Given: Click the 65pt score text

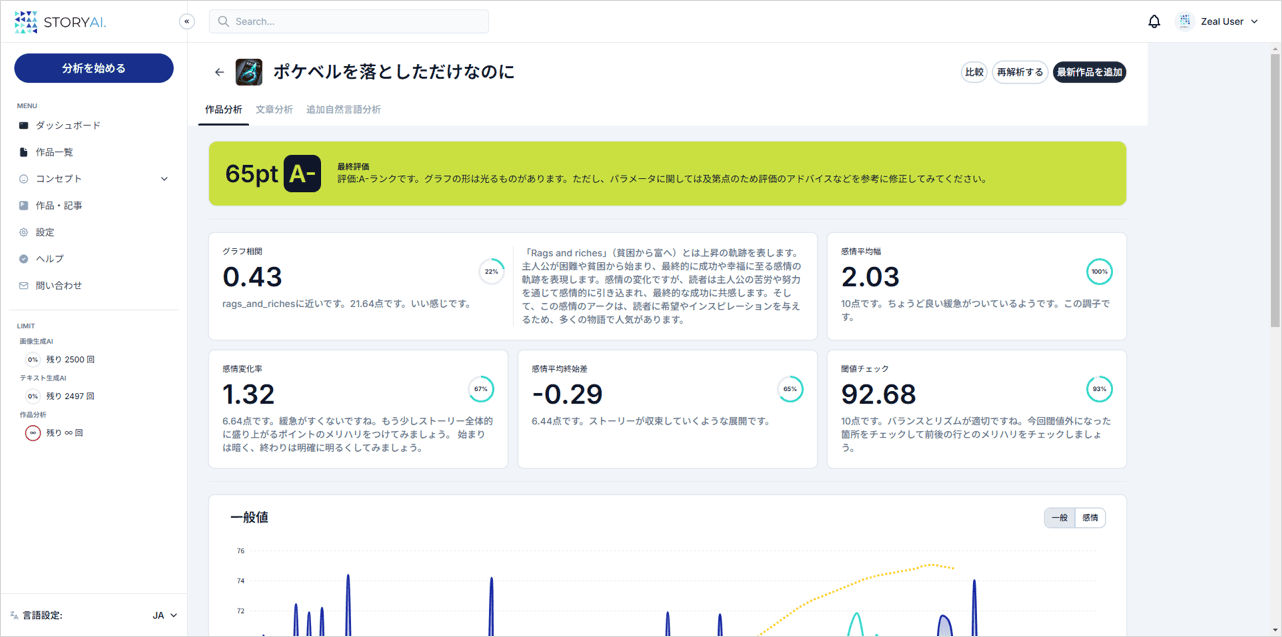Looking at the screenshot, I should pos(252,174).
